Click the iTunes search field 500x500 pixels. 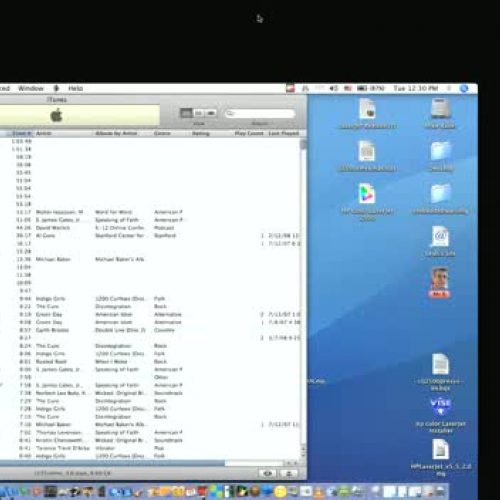[x=260, y=114]
